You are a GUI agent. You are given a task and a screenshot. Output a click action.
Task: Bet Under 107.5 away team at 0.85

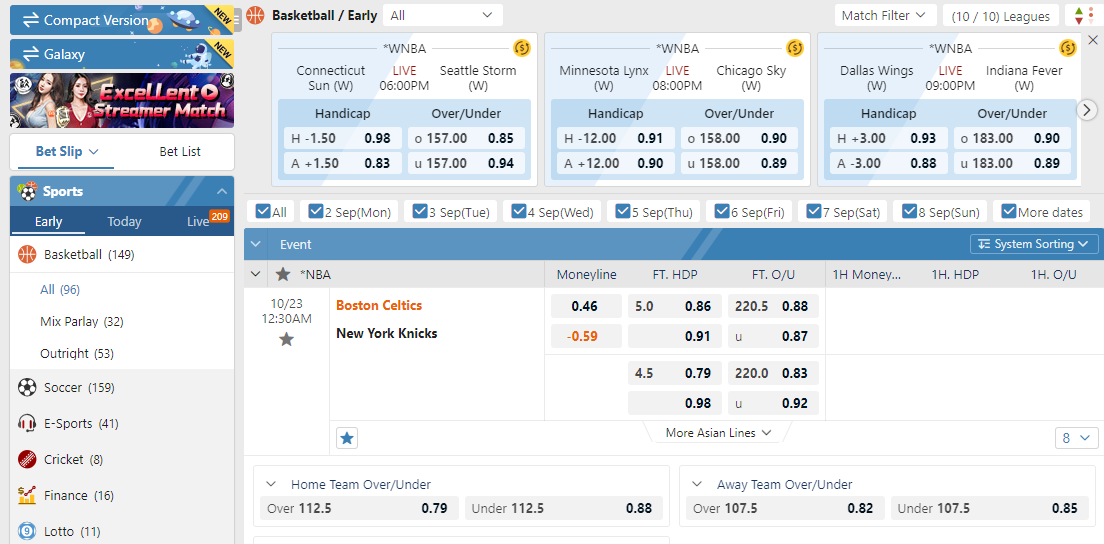point(989,508)
